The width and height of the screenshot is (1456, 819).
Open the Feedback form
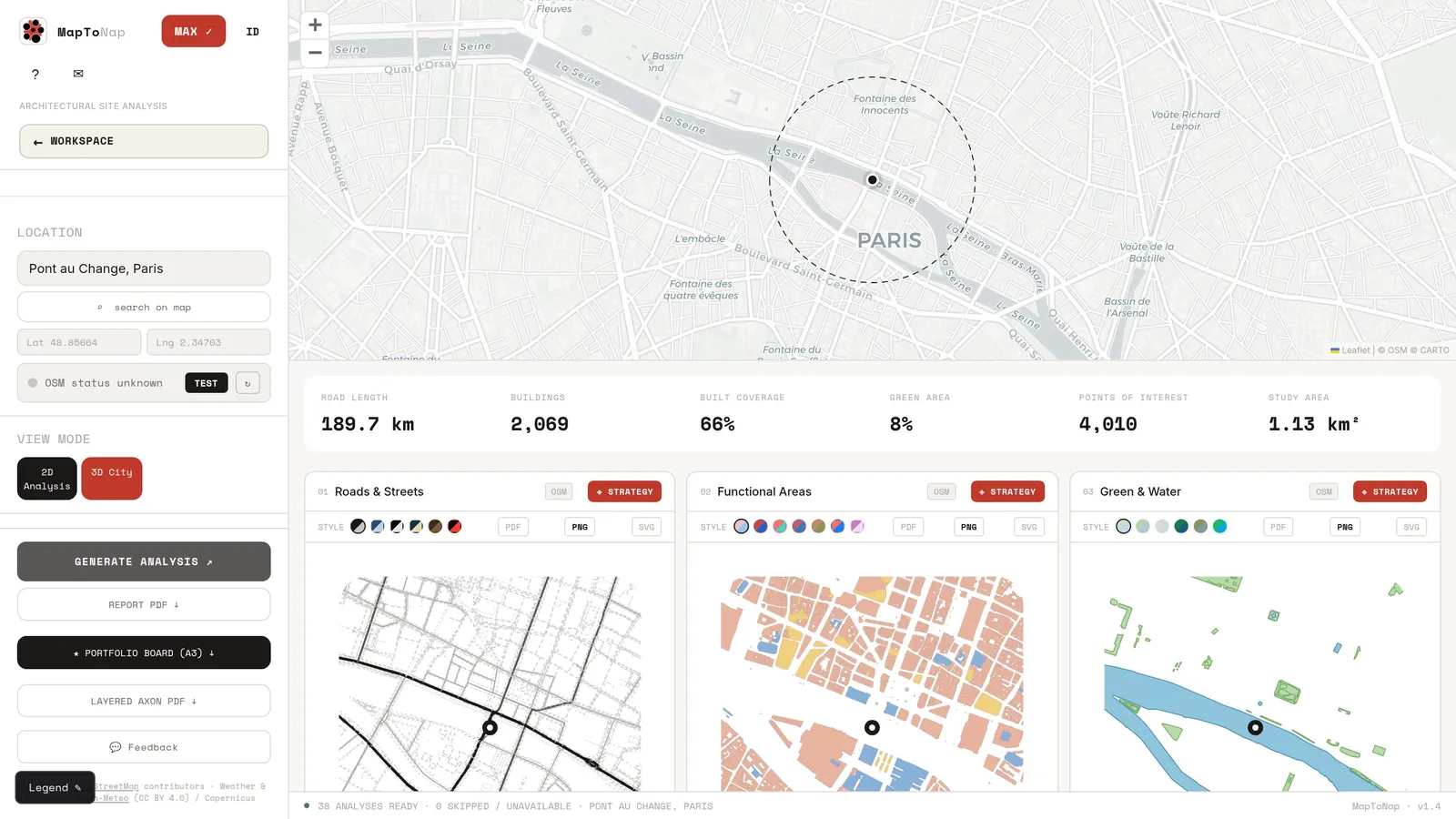coord(144,747)
